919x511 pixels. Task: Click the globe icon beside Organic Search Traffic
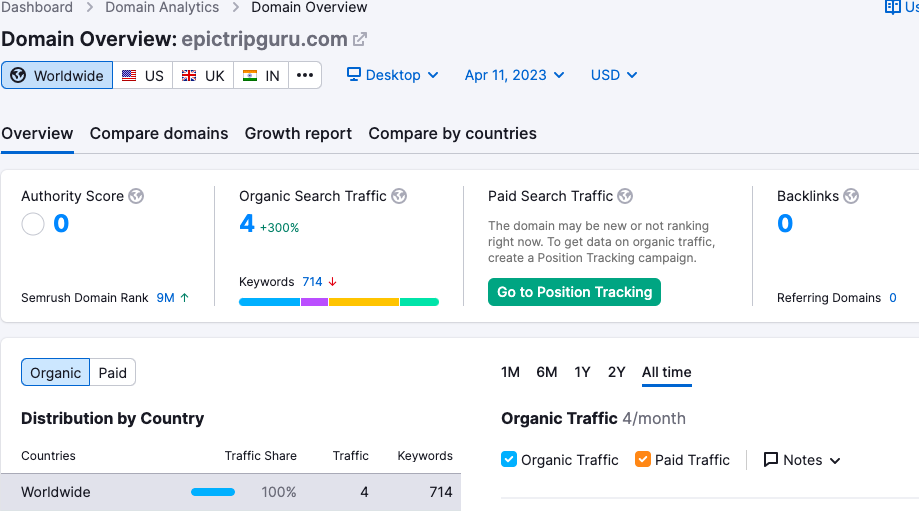(x=399, y=196)
